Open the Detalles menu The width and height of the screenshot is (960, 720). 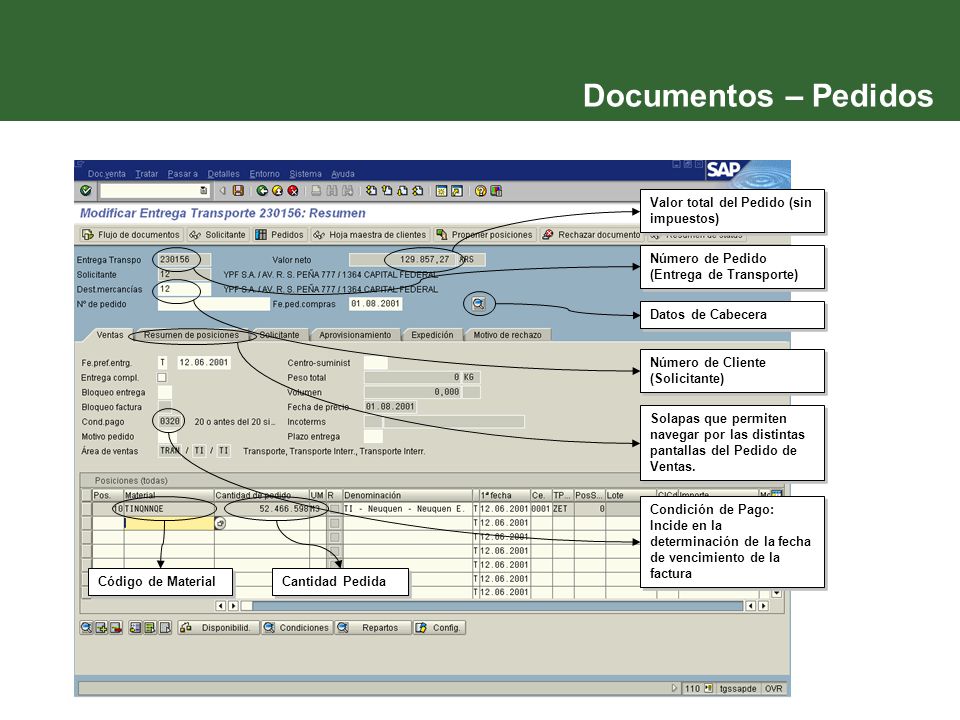click(223, 174)
